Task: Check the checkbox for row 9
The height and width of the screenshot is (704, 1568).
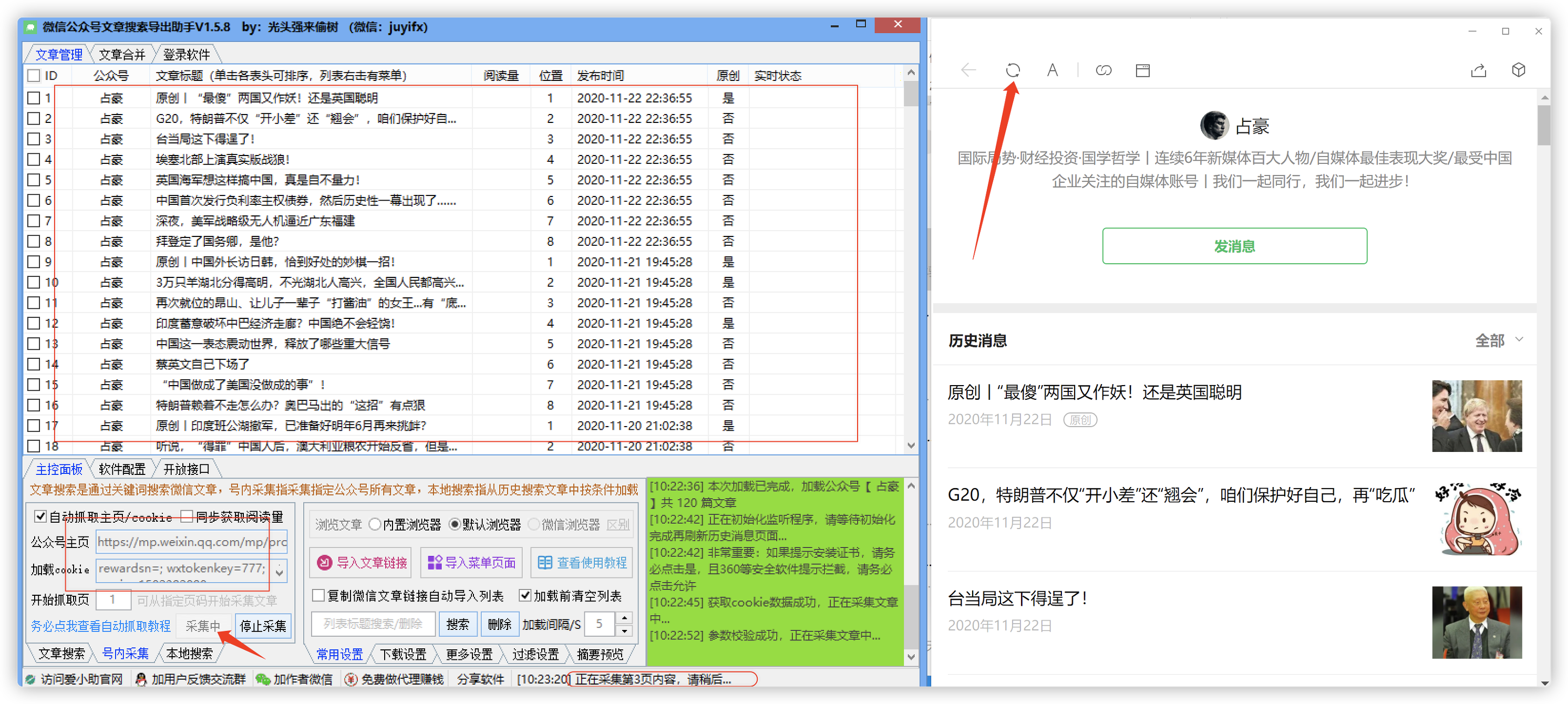Action: pyautogui.click(x=34, y=262)
